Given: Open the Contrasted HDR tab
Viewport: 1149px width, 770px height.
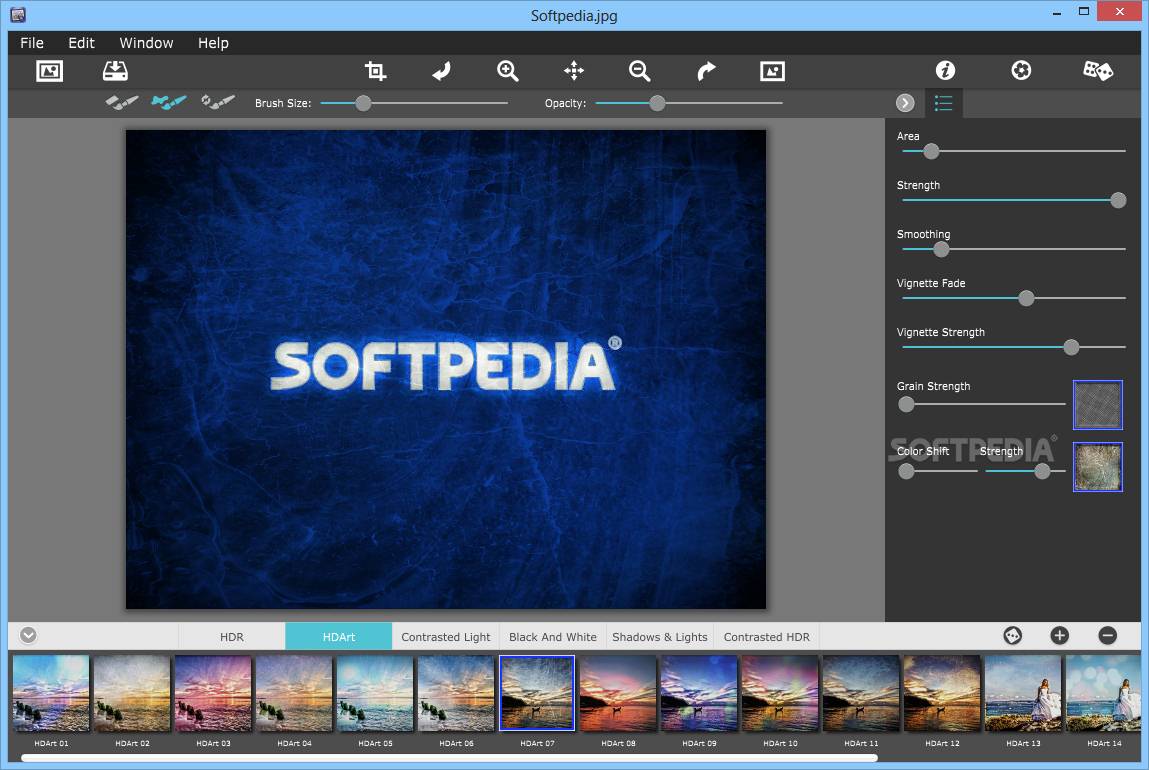Looking at the screenshot, I should (x=766, y=637).
